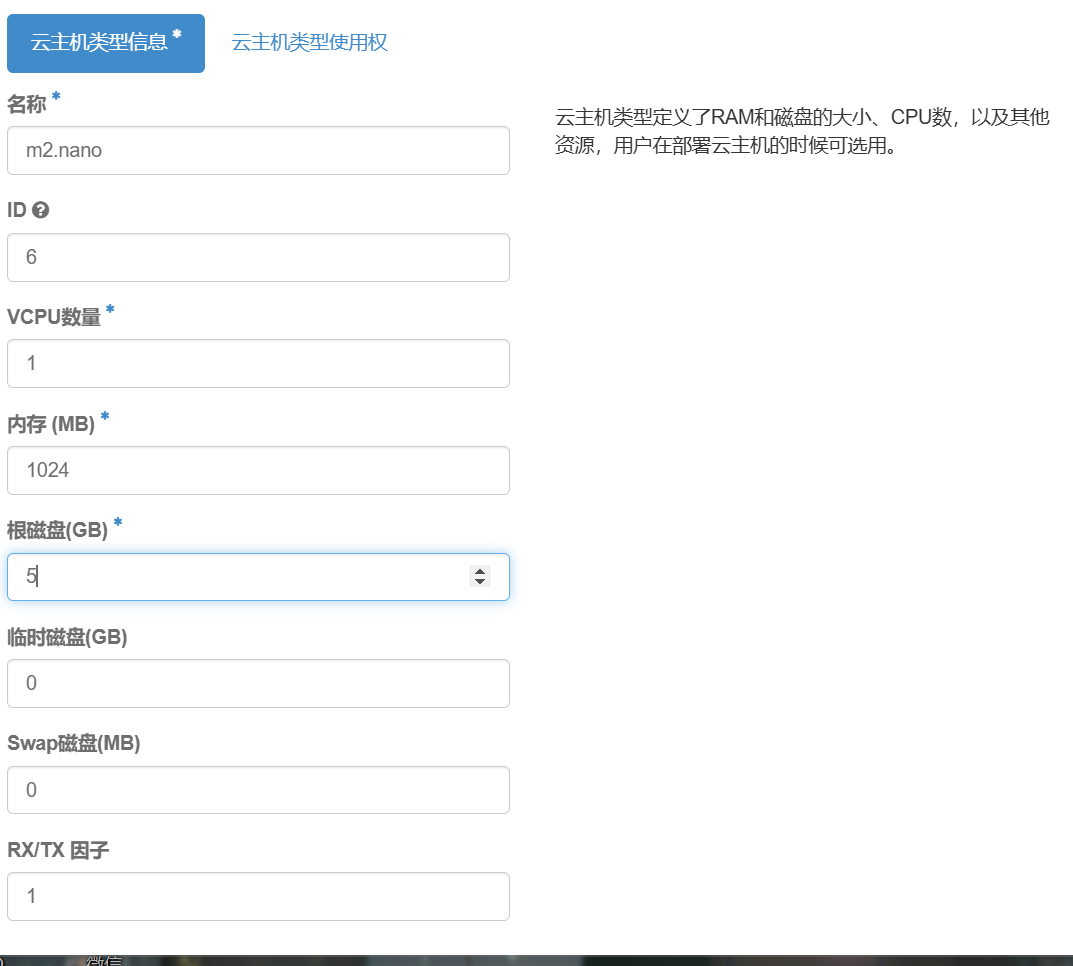Viewport: 1073px width, 966px height.
Task: Click the 临时磁盘(GB) label
Action: tap(67, 637)
